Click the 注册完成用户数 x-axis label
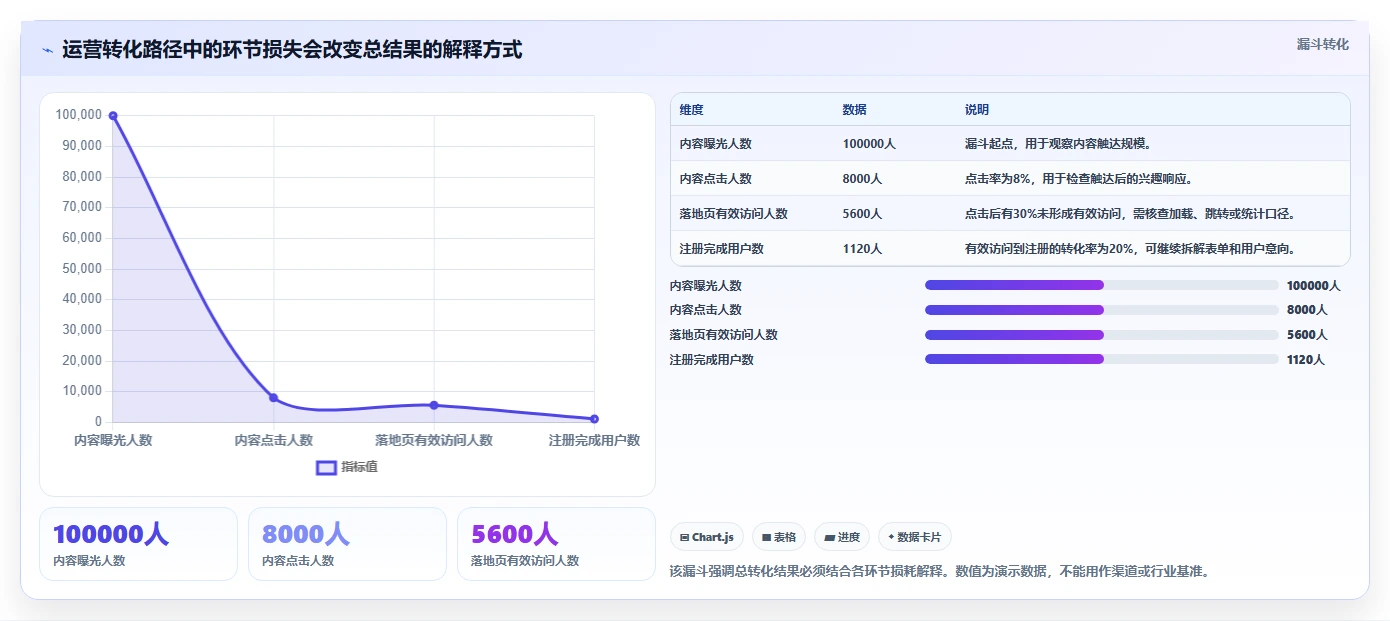Viewport: 1390px width, 621px height. (594, 440)
